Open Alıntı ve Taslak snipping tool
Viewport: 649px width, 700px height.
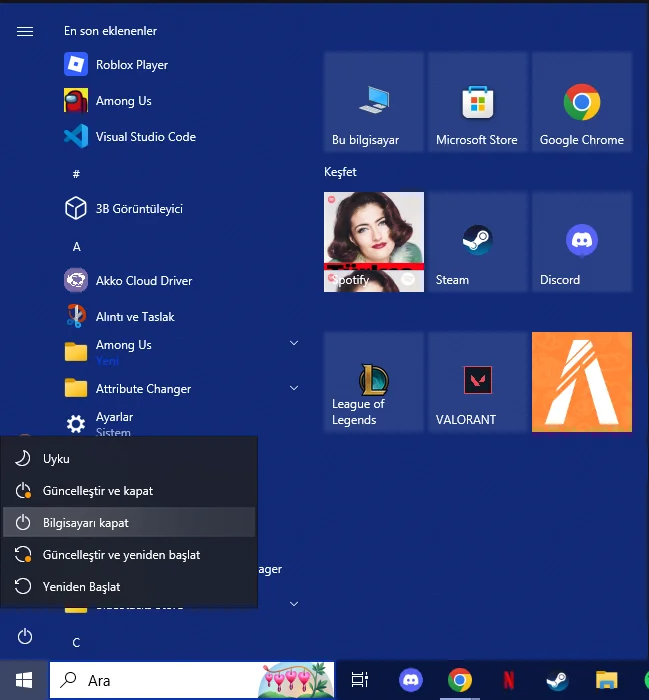(119, 317)
